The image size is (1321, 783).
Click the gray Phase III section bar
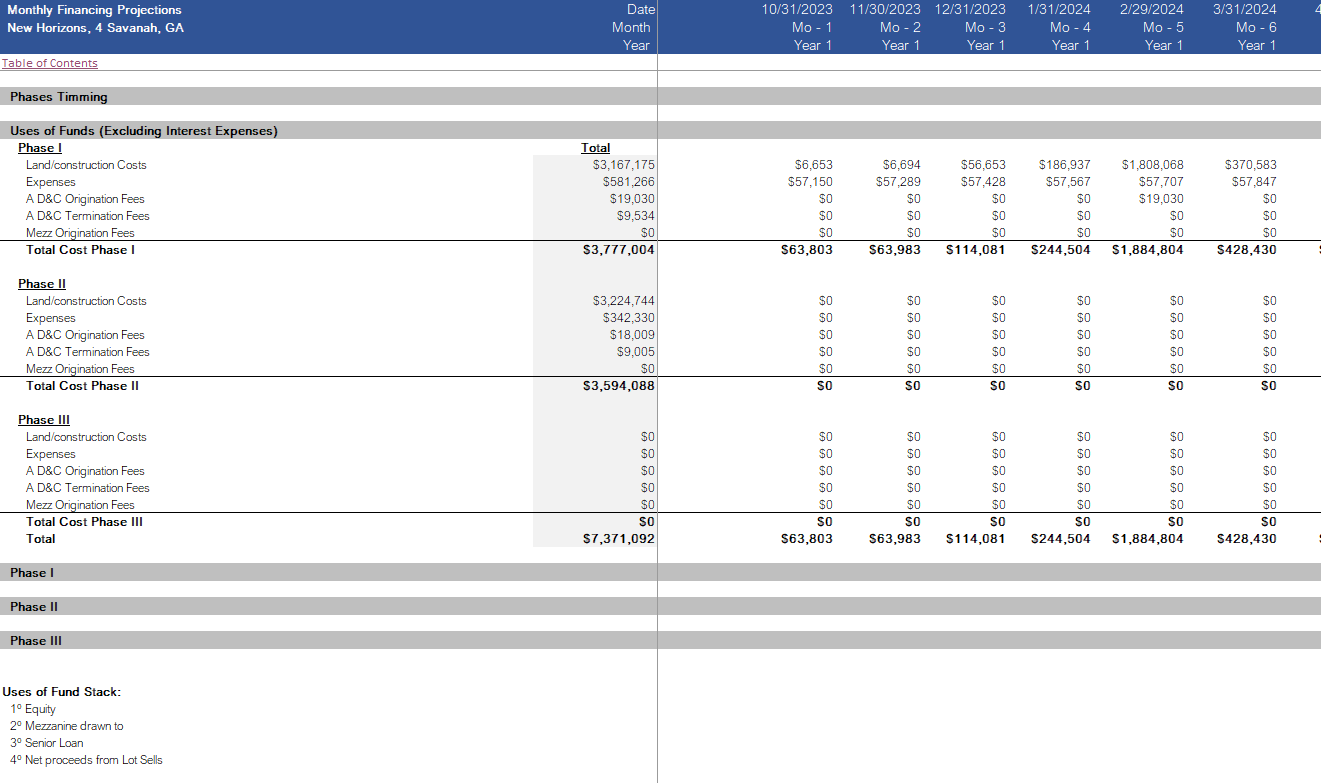pyautogui.click(x=36, y=641)
